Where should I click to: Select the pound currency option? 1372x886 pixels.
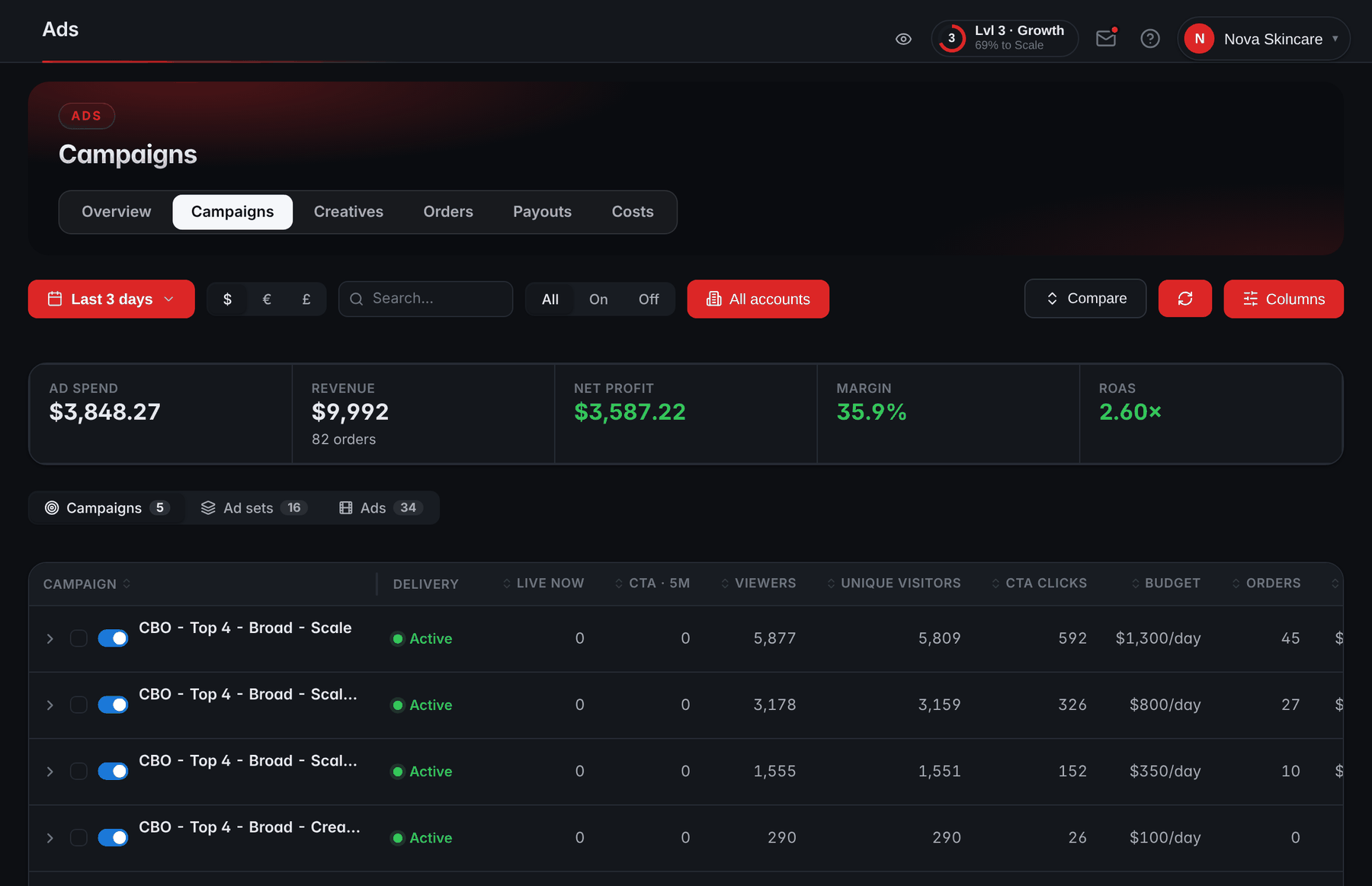click(306, 299)
